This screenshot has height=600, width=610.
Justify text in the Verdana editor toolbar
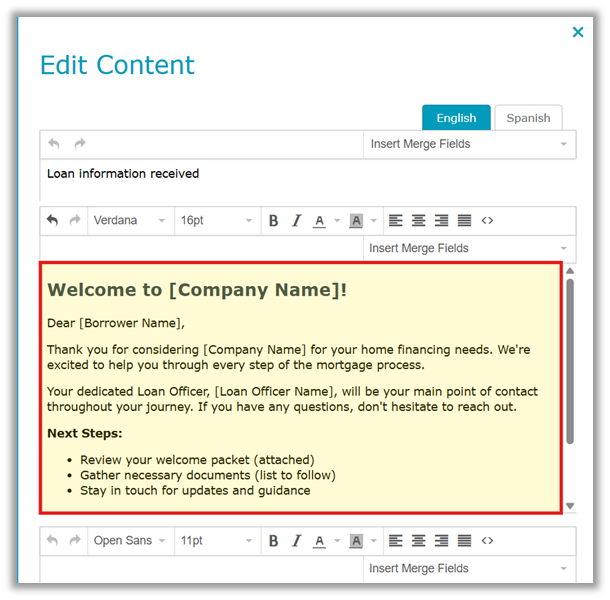coord(464,221)
